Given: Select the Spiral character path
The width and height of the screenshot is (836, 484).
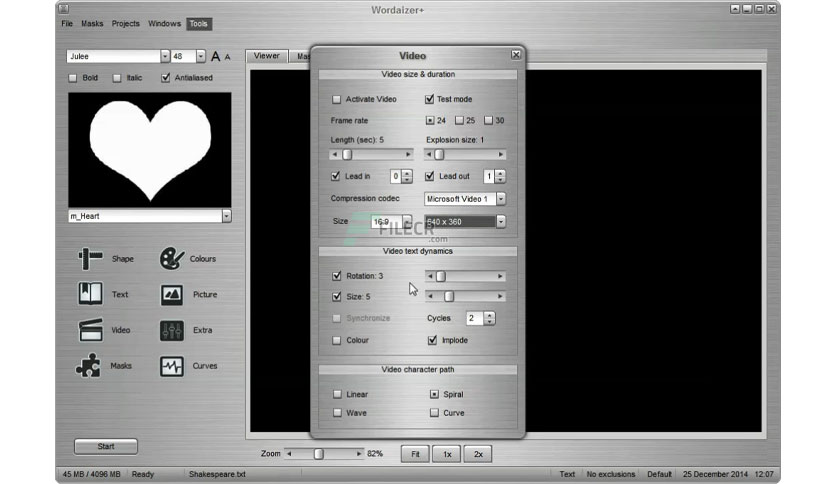Looking at the screenshot, I should (x=434, y=394).
